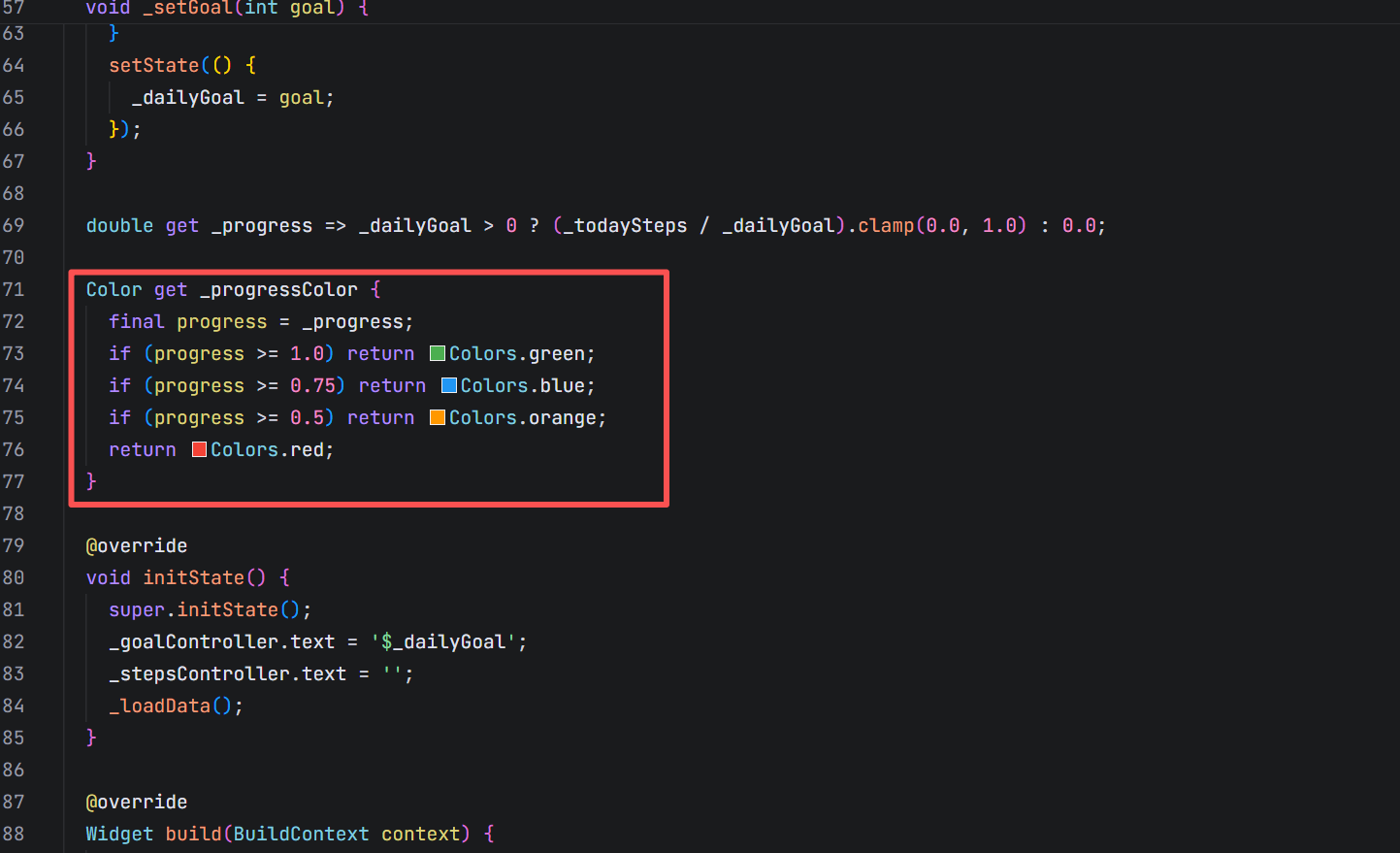1400x853 pixels.
Task: Click 'initState' in 'void initState()' on line 80
Action: (193, 577)
